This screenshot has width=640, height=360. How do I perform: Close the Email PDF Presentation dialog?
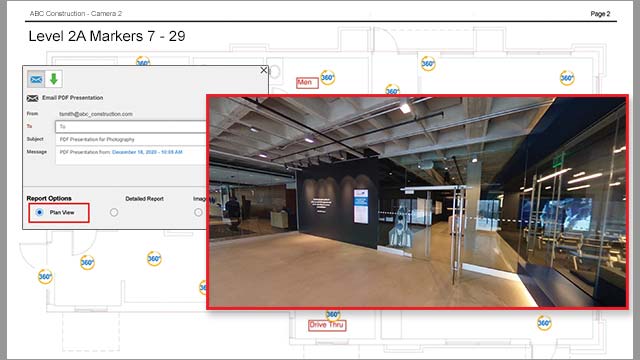pos(264,70)
